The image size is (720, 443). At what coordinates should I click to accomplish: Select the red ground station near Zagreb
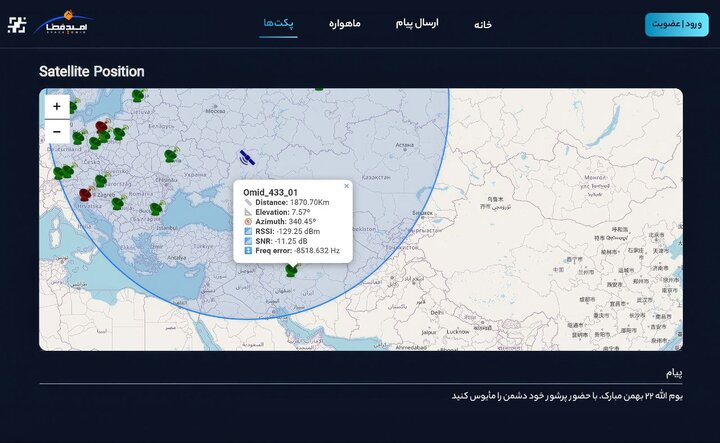(86, 194)
